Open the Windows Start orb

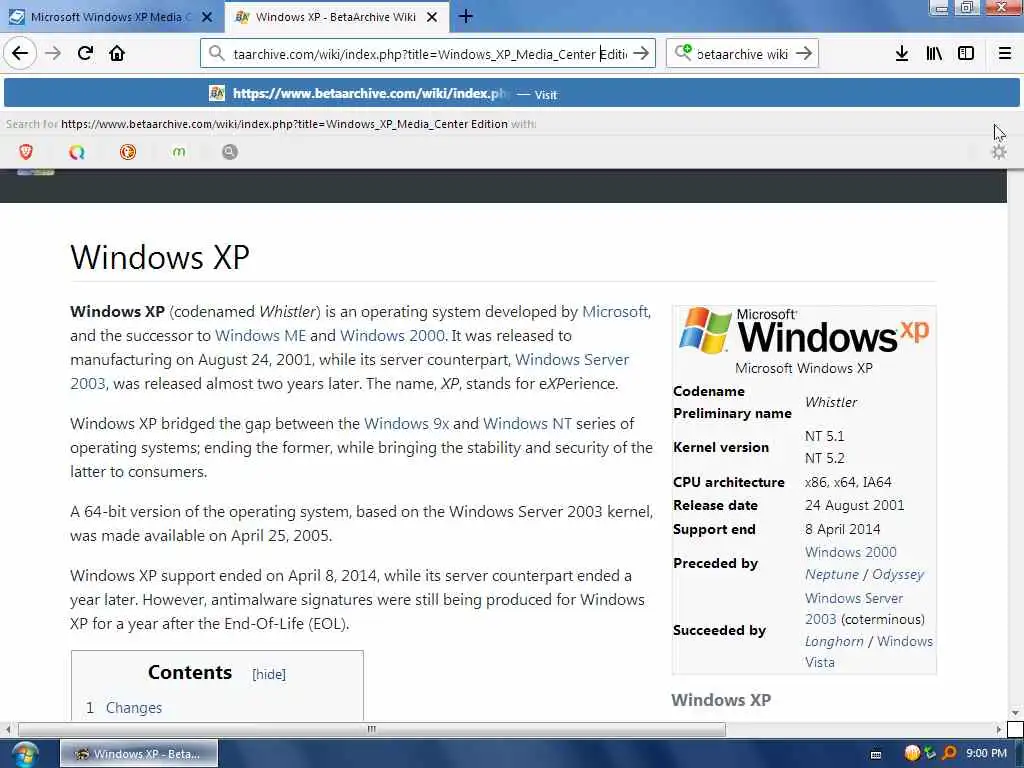[25, 754]
